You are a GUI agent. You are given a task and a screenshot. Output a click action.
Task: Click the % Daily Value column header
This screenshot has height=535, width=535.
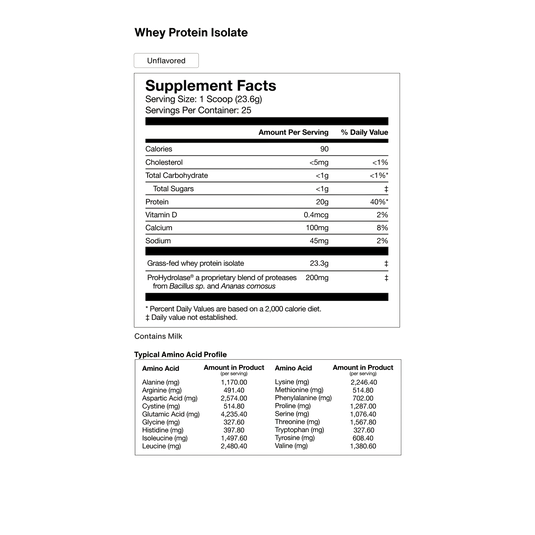364,132
